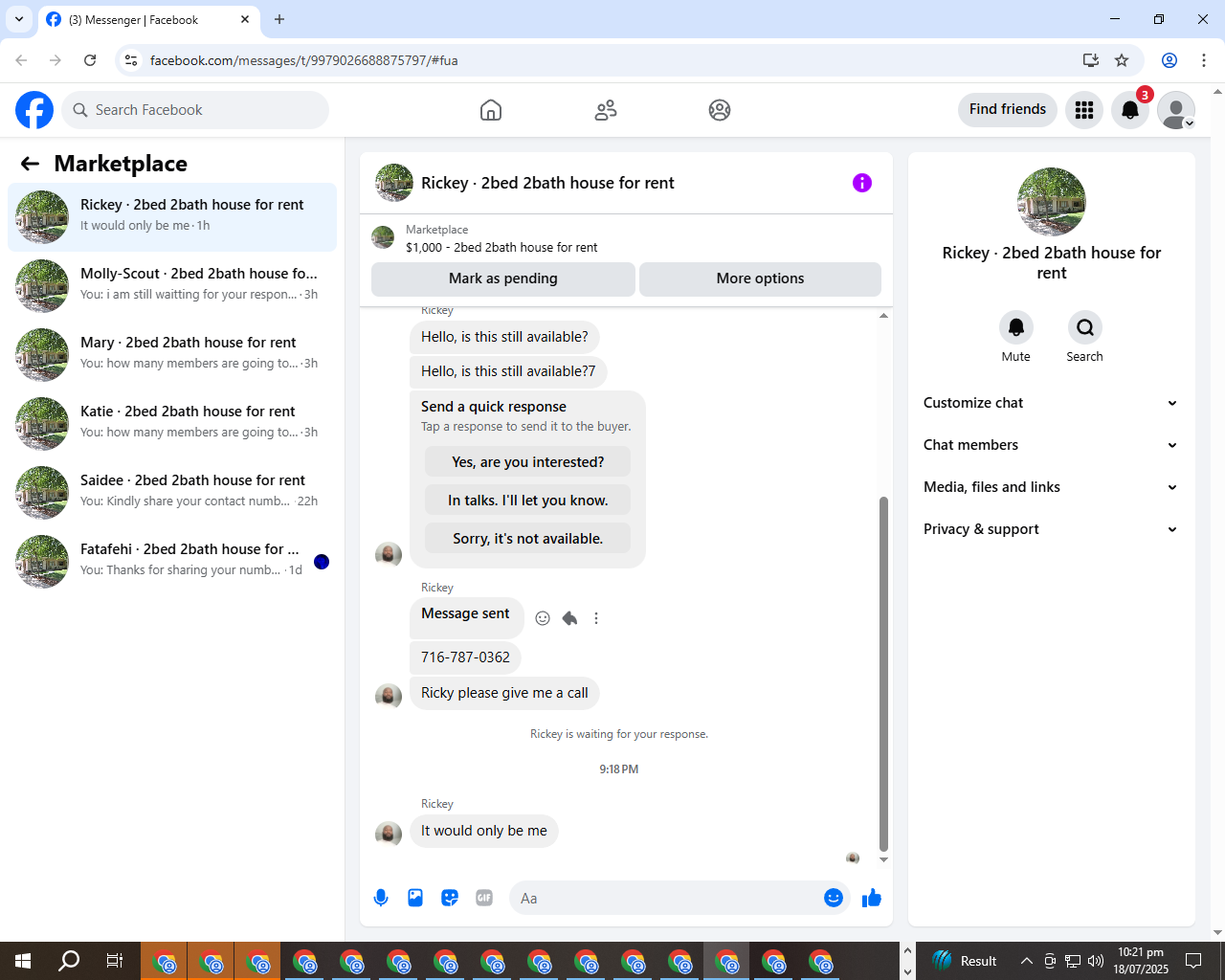Image resolution: width=1225 pixels, height=980 pixels.
Task: View site information icon in address bar
Action: (x=132, y=60)
